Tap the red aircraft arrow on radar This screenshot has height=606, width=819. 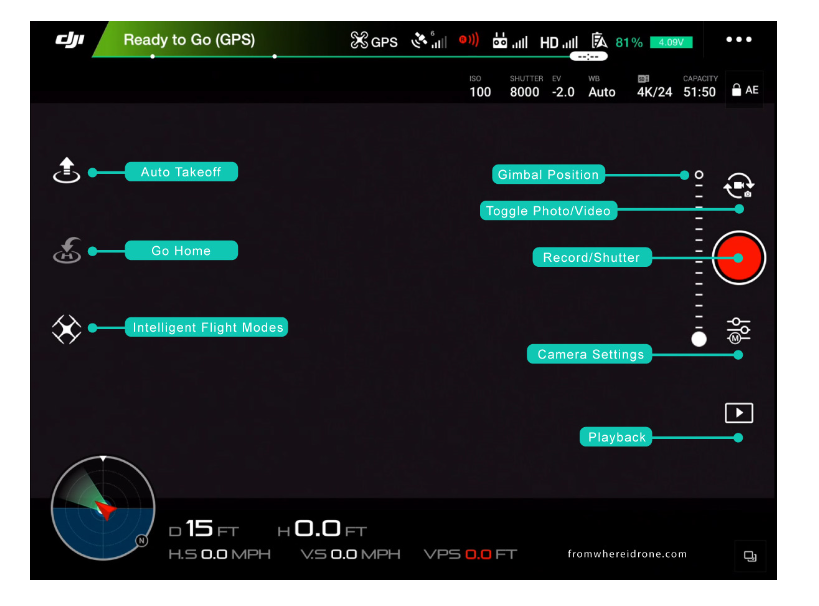click(106, 509)
